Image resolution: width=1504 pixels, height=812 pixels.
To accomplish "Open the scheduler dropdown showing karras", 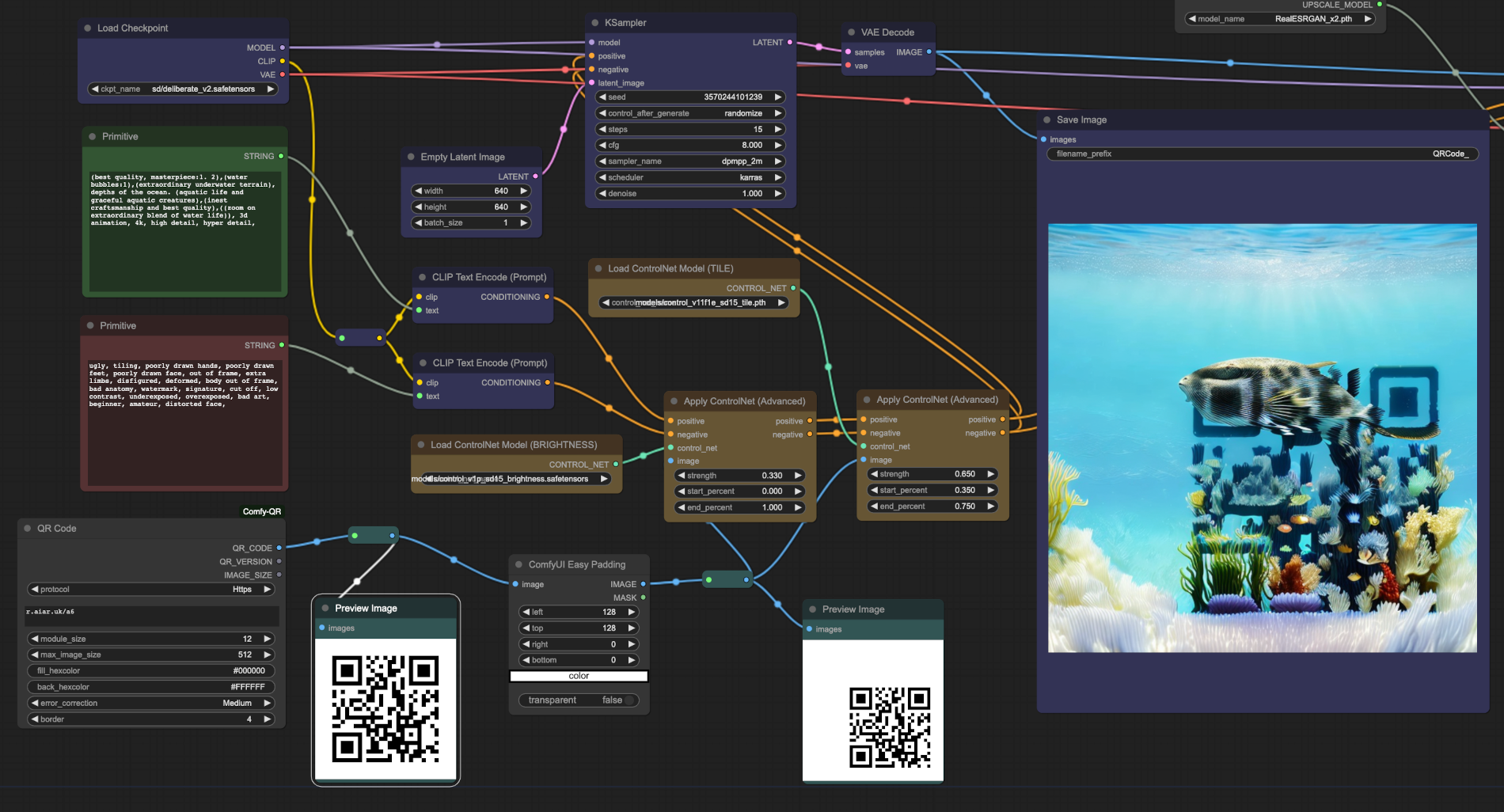I will tap(689, 177).
